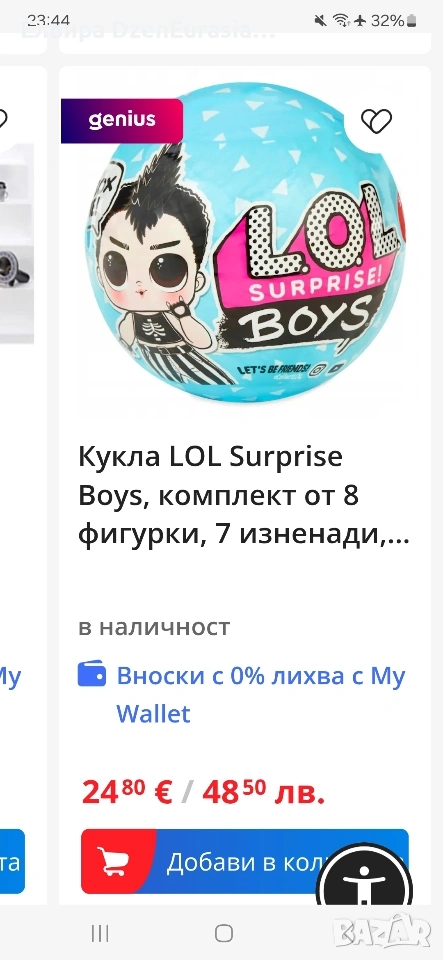Viewport: 443px width, 960px height.
Task: Tap the left card's blue add button
Action: pos(12,861)
